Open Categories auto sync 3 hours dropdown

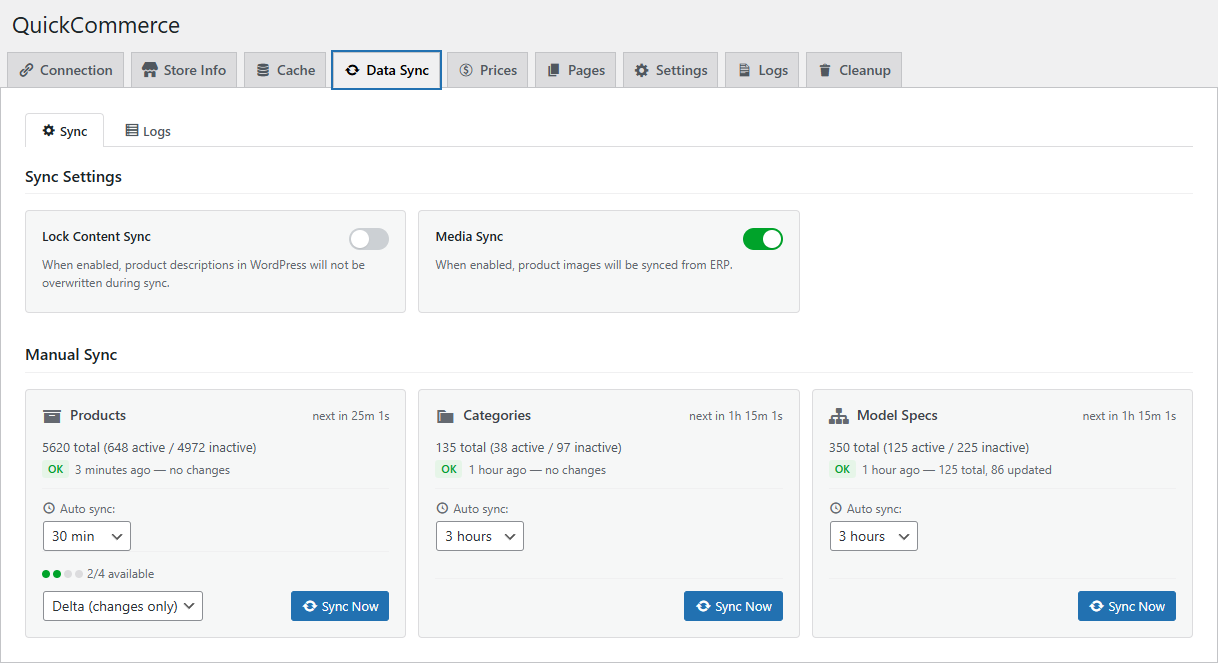(480, 536)
